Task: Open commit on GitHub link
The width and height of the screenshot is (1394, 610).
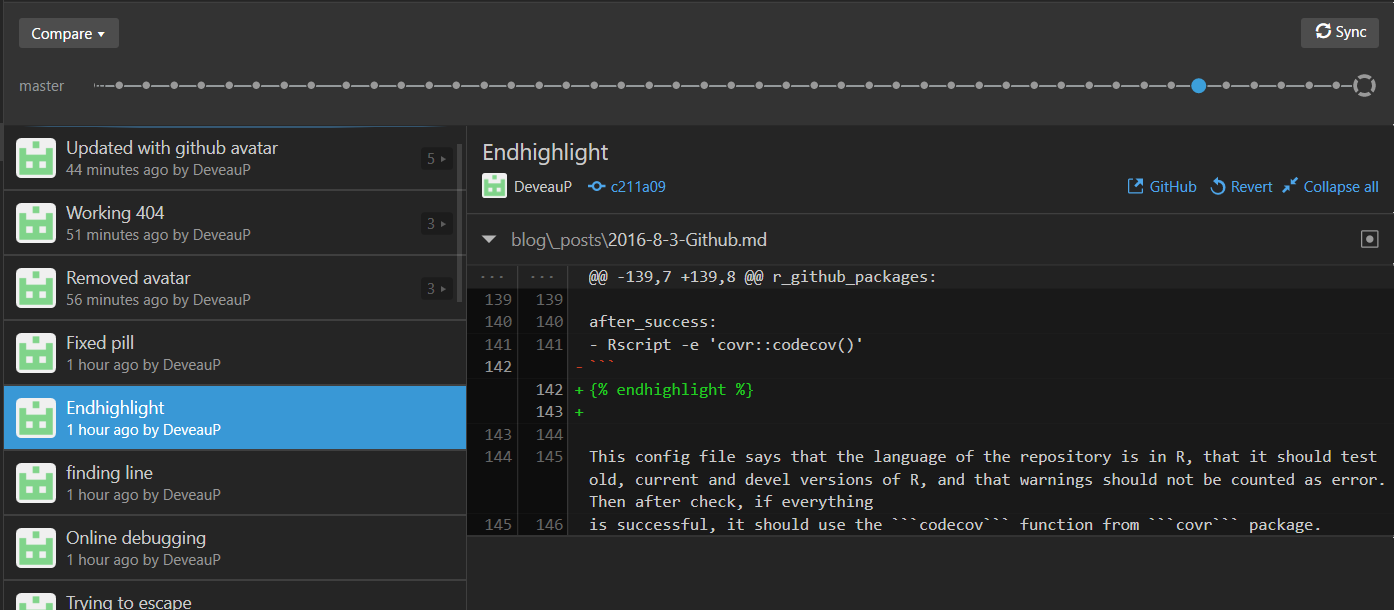Action: pos(1162,186)
